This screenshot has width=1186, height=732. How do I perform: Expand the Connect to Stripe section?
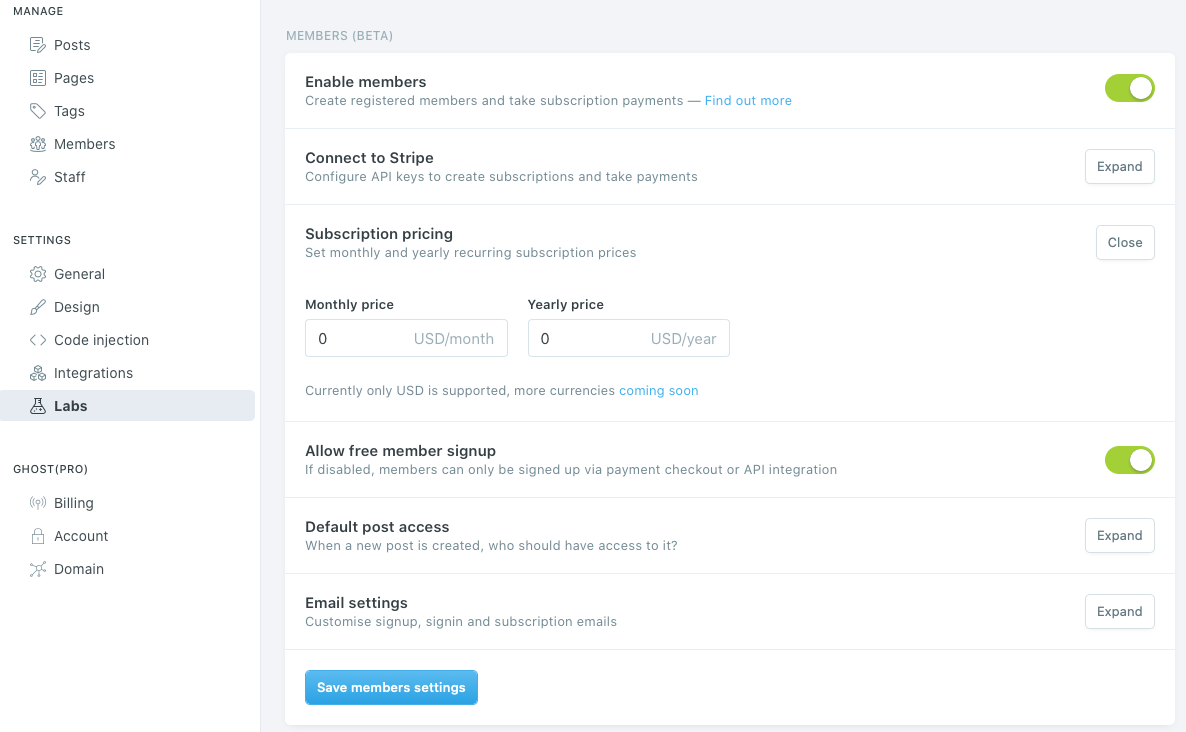point(1119,166)
